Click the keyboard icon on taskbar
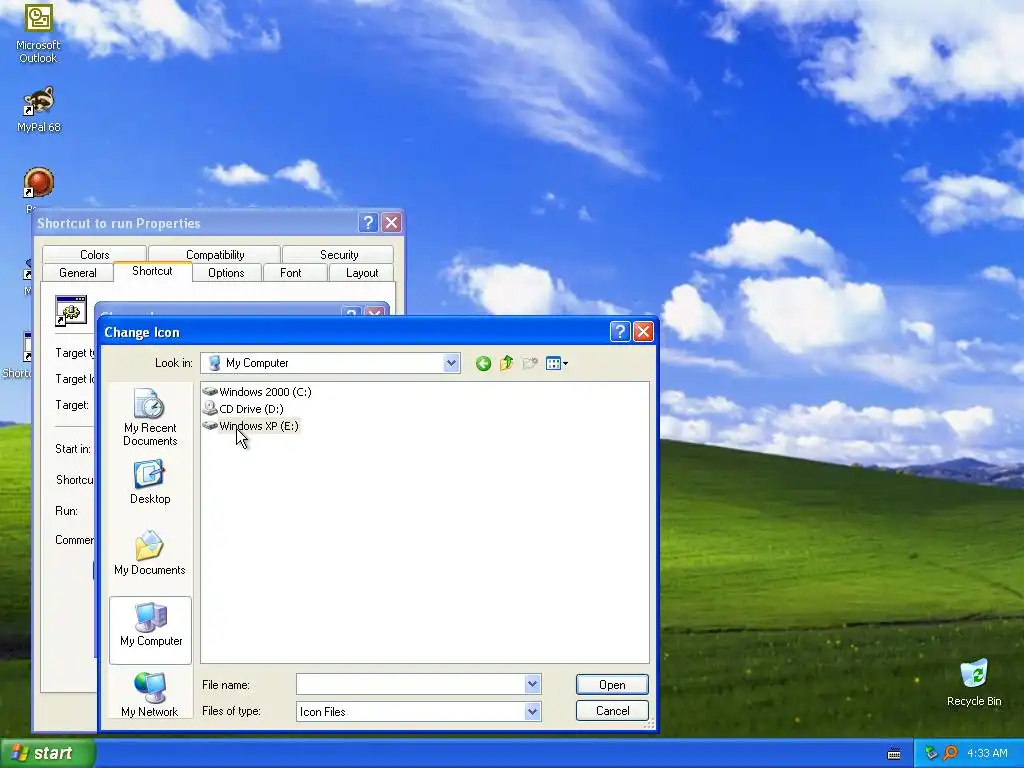The image size is (1024, 768). point(894,754)
